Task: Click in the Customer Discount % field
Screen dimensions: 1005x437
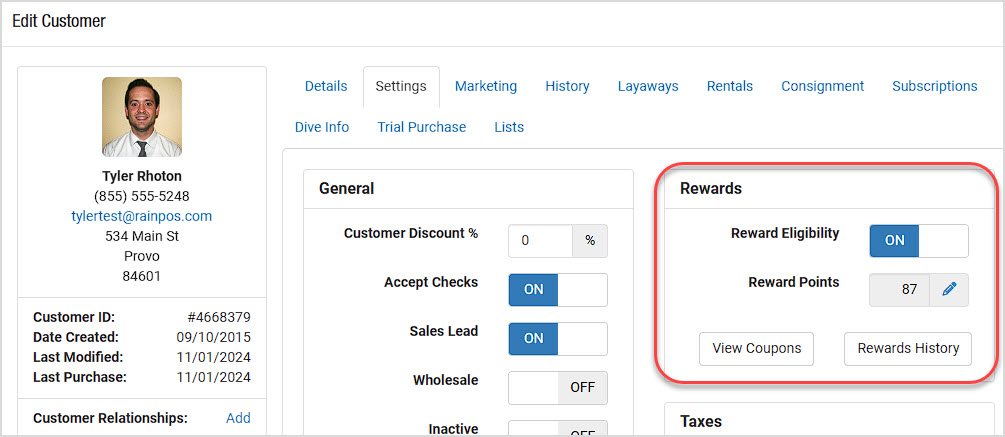Action: (x=540, y=240)
